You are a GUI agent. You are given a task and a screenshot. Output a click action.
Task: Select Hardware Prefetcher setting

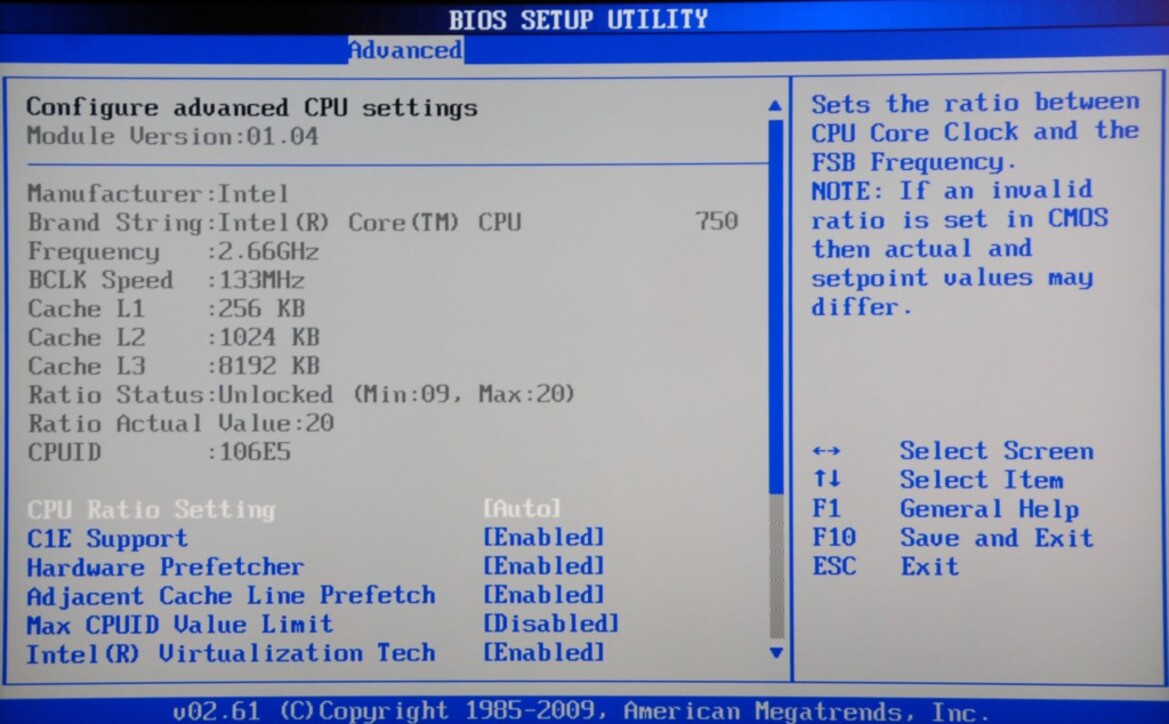(x=166, y=567)
